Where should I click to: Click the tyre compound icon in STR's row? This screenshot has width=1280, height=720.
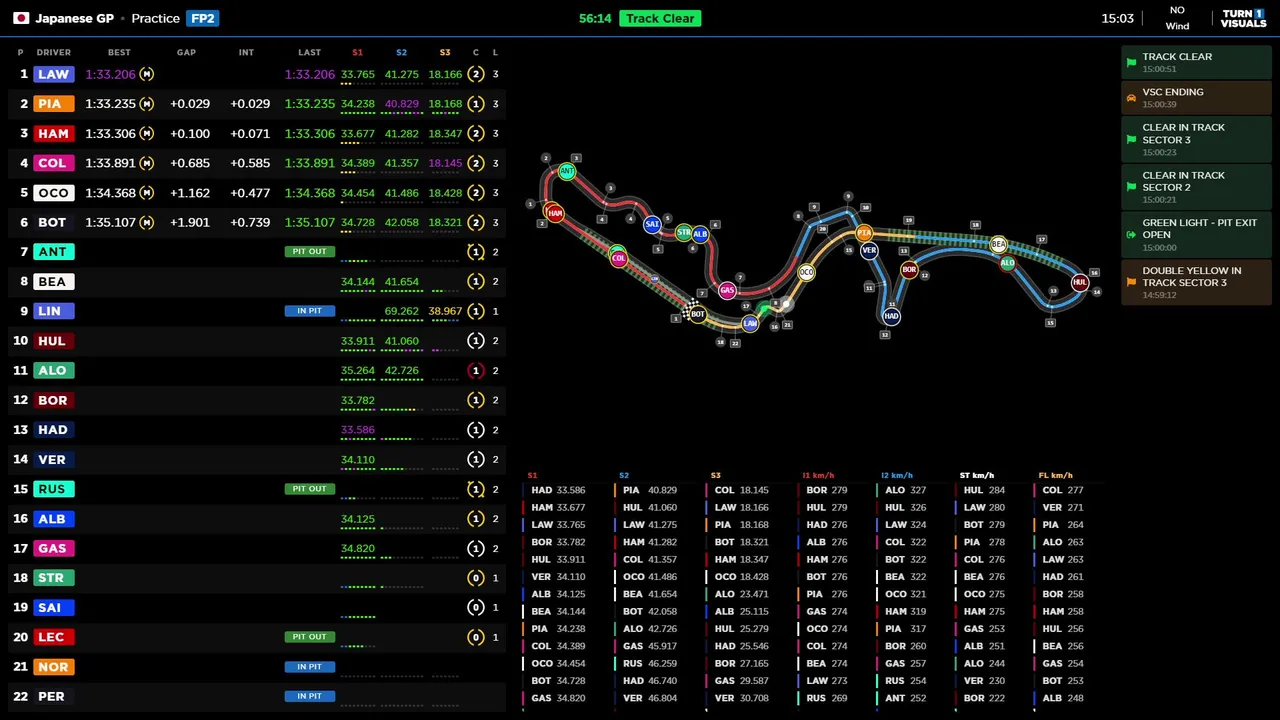click(x=476, y=578)
